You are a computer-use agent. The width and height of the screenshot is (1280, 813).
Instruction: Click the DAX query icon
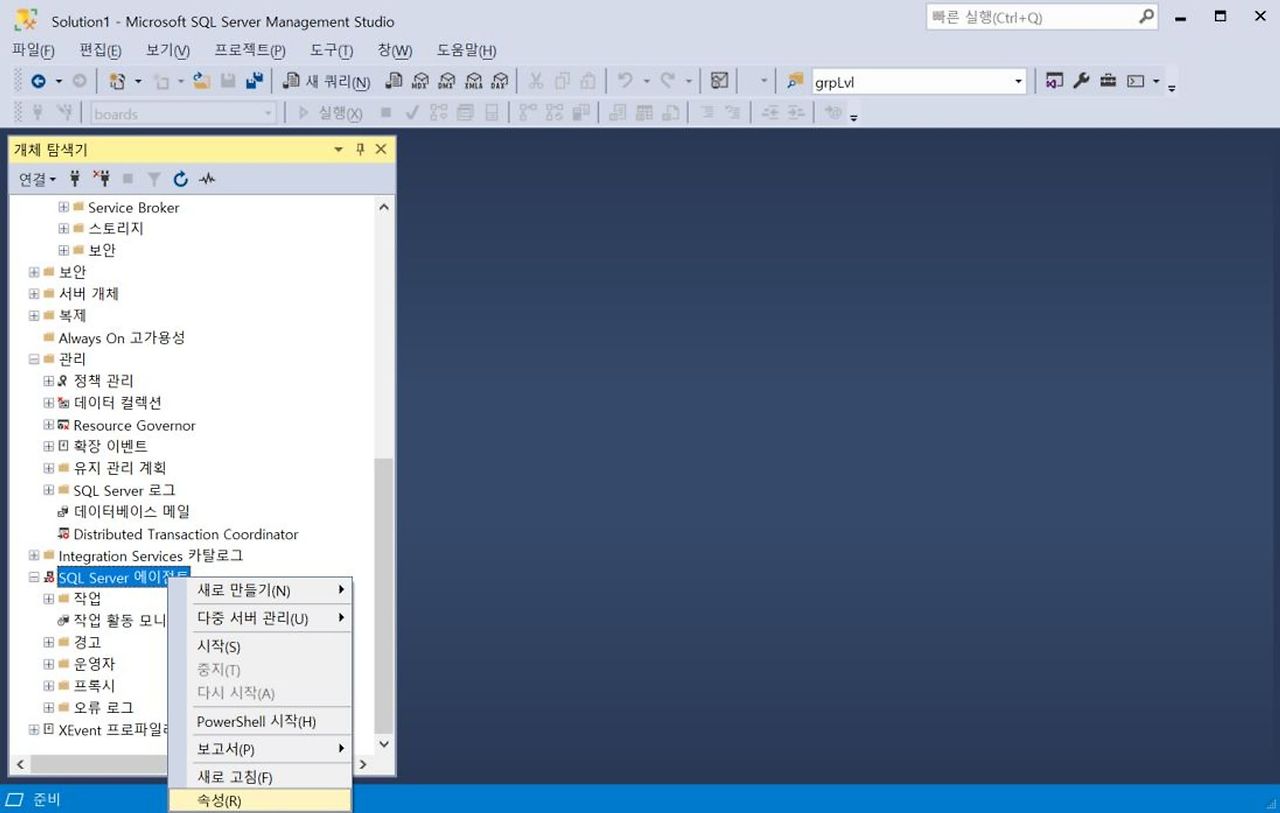tap(499, 82)
